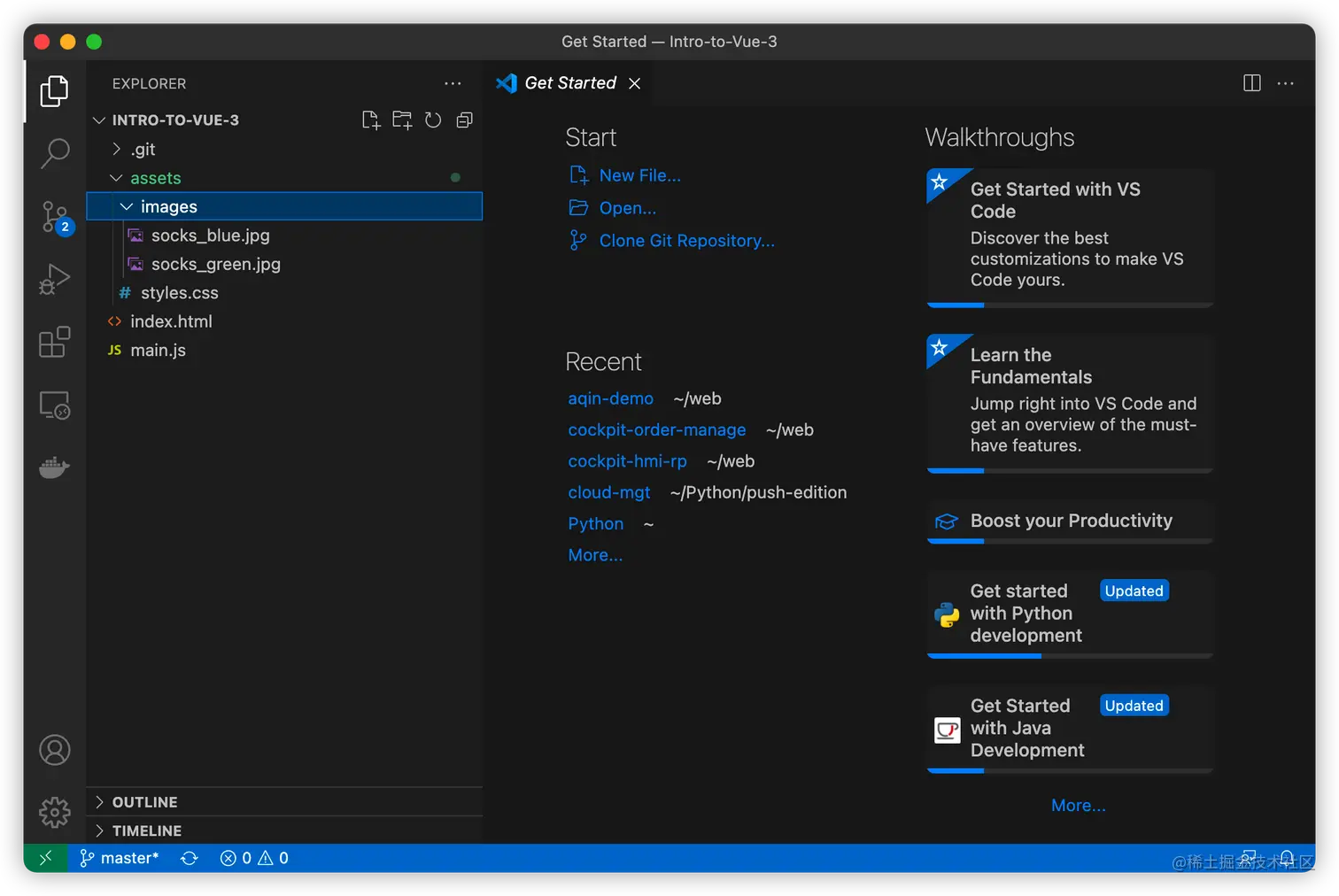Click the Recent heading
This screenshot has width=1339, height=896.
tap(603, 362)
